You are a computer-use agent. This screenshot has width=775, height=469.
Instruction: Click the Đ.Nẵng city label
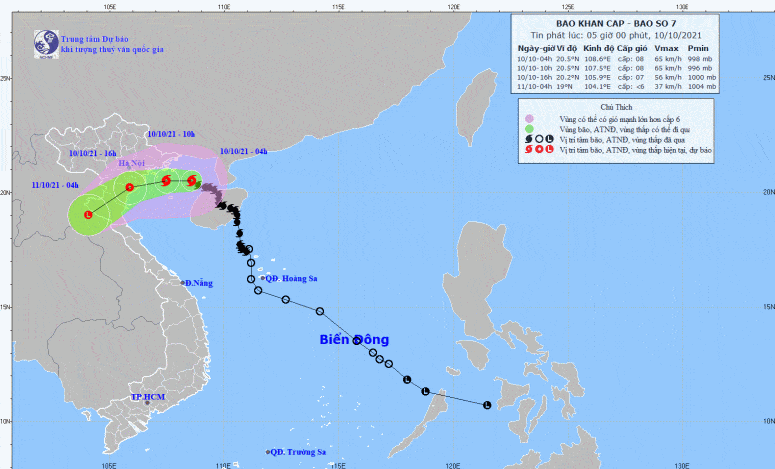point(199,284)
